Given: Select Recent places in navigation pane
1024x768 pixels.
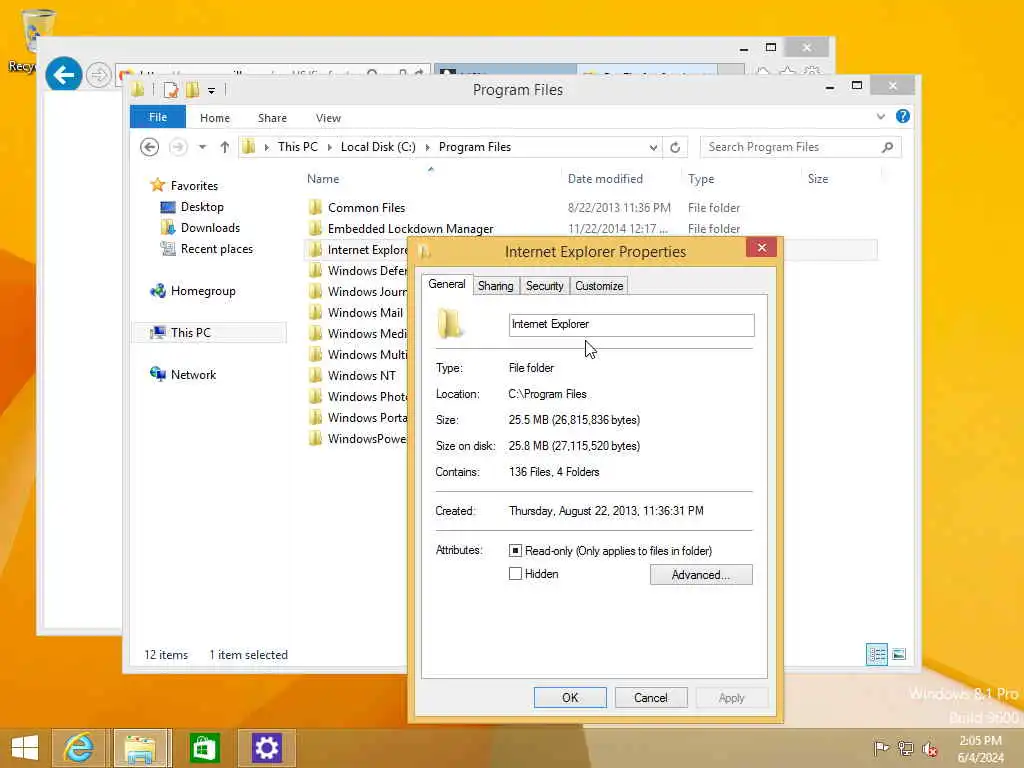Looking at the screenshot, I should [x=216, y=249].
